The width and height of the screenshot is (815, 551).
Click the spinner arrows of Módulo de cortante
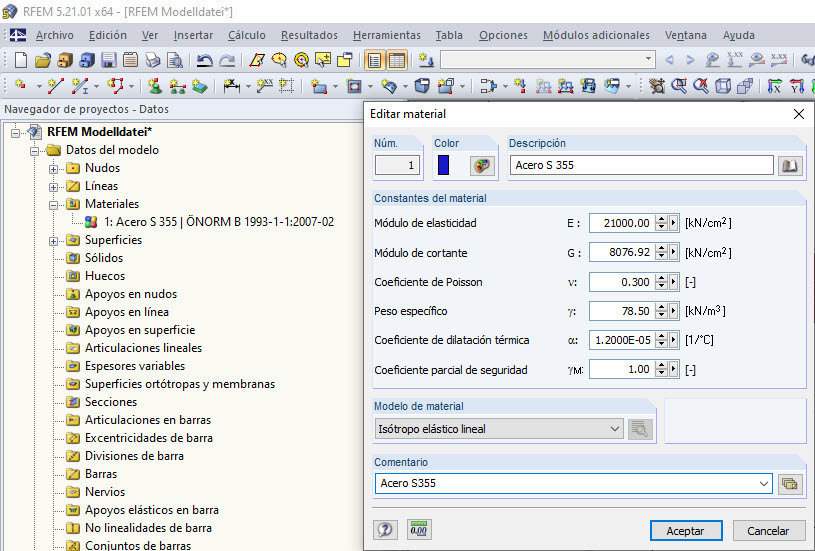661,253
